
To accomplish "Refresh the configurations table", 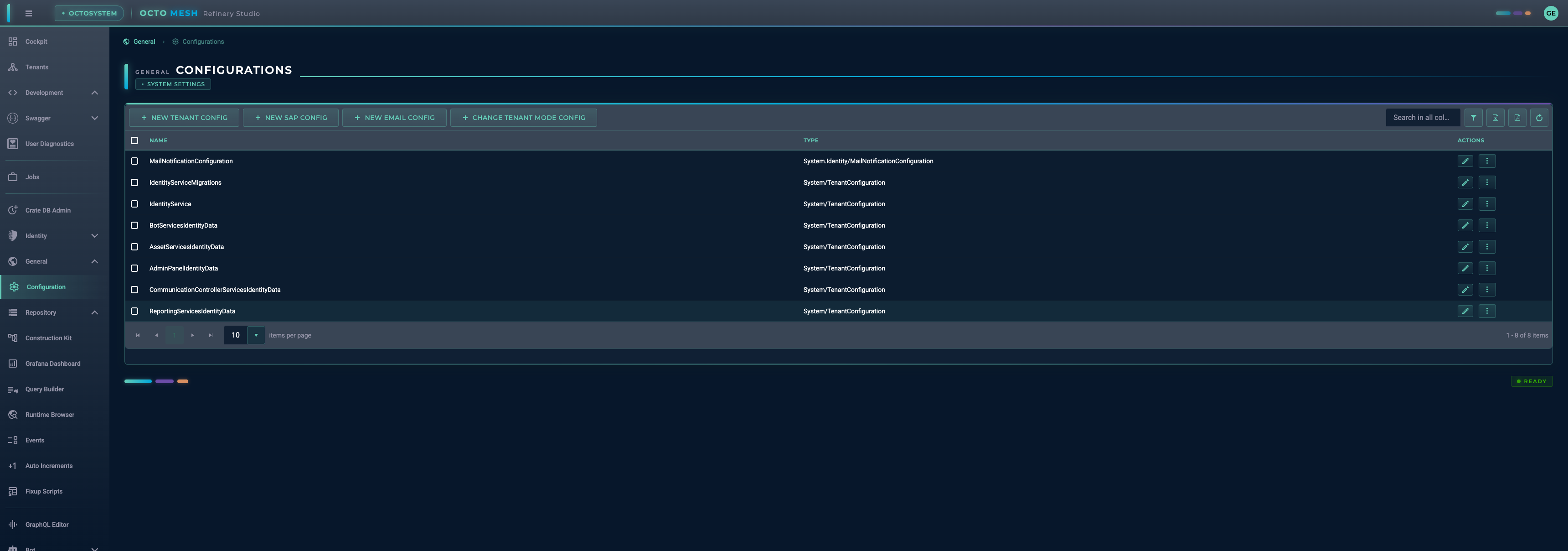I will point(1539,118).
